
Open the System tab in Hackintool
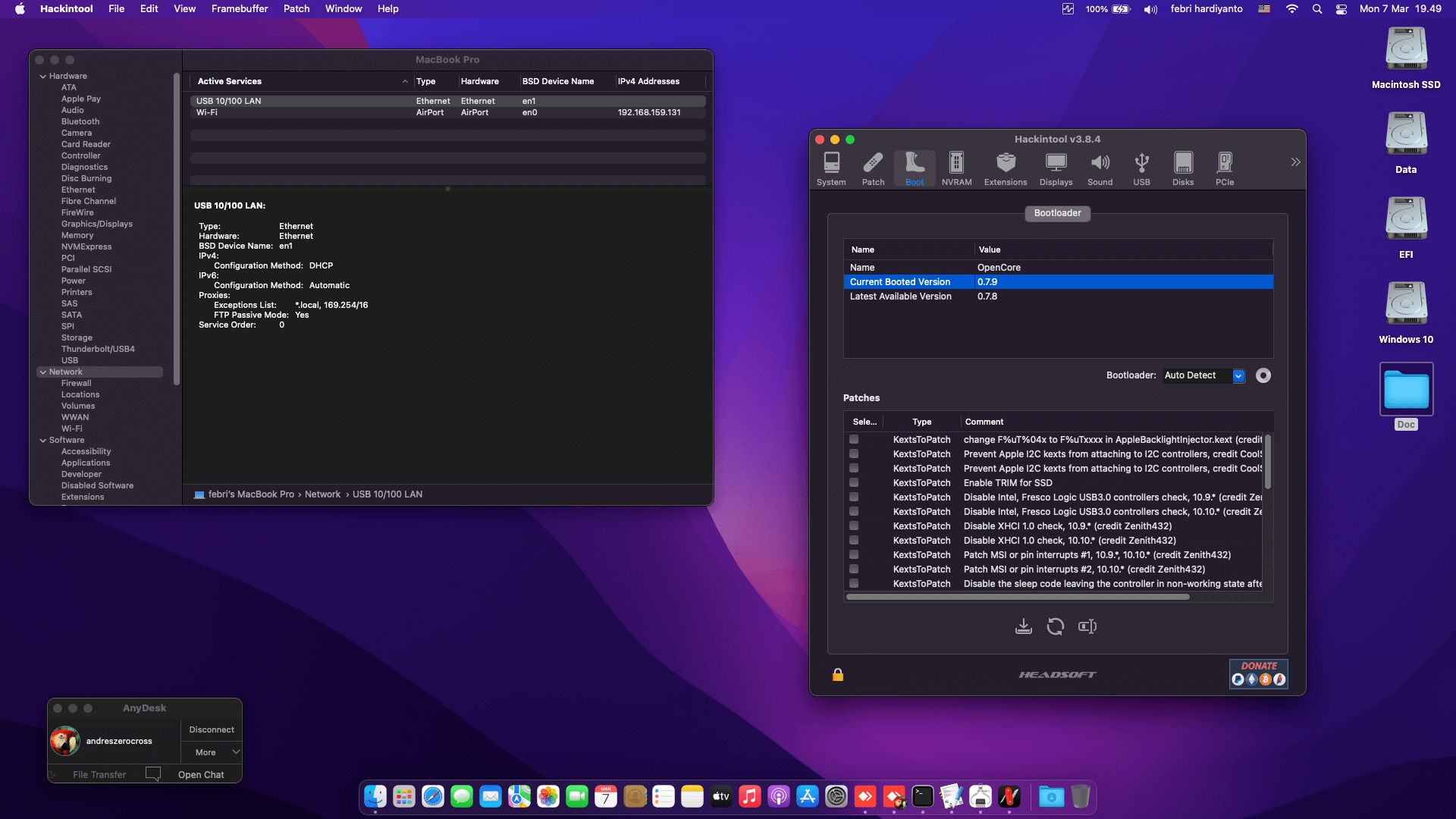[831, 168]
